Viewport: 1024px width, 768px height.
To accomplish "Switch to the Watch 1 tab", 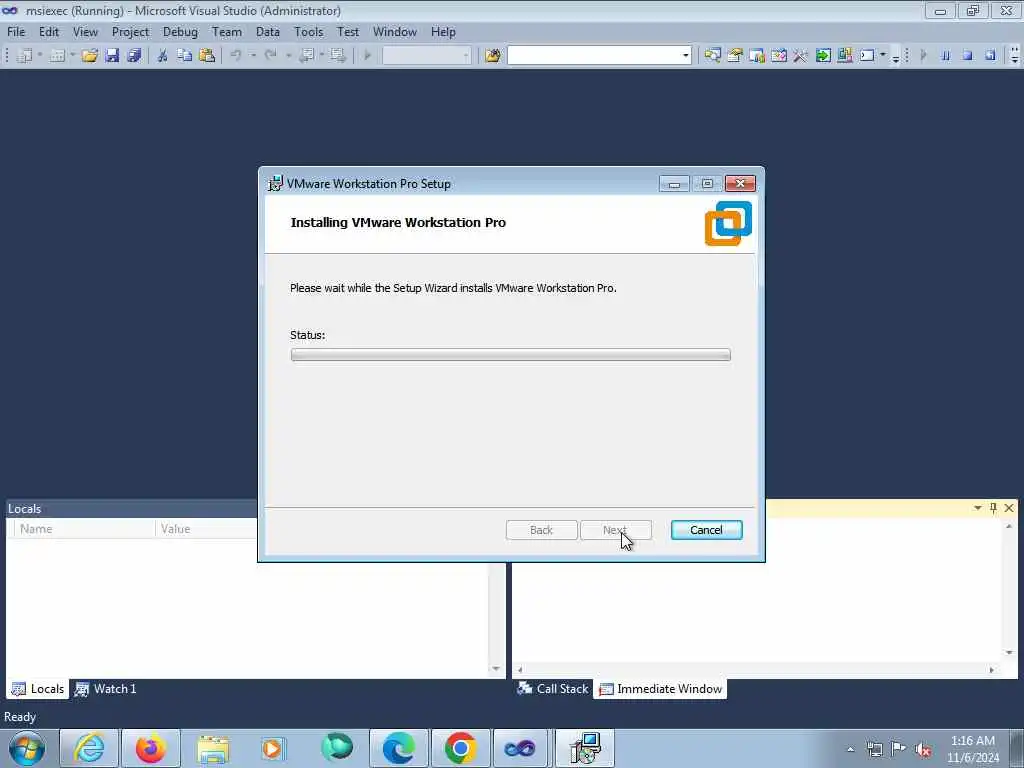I will pos(106,689).
